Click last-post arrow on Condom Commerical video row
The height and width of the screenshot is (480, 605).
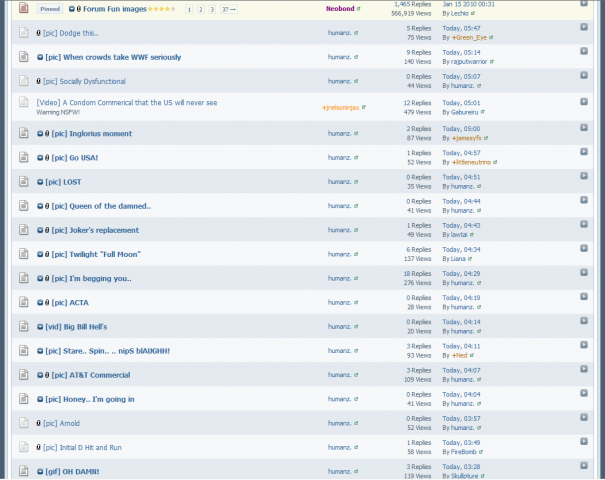pos(584,101)
